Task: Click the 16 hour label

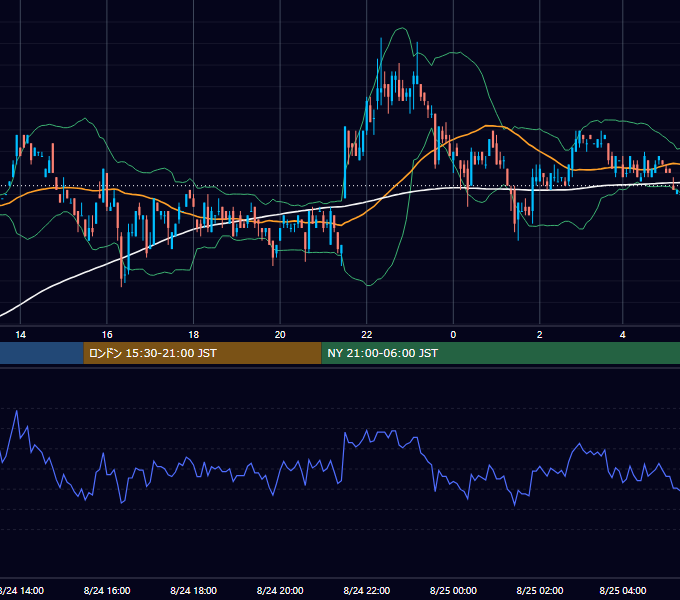Action: pos(107,335)
